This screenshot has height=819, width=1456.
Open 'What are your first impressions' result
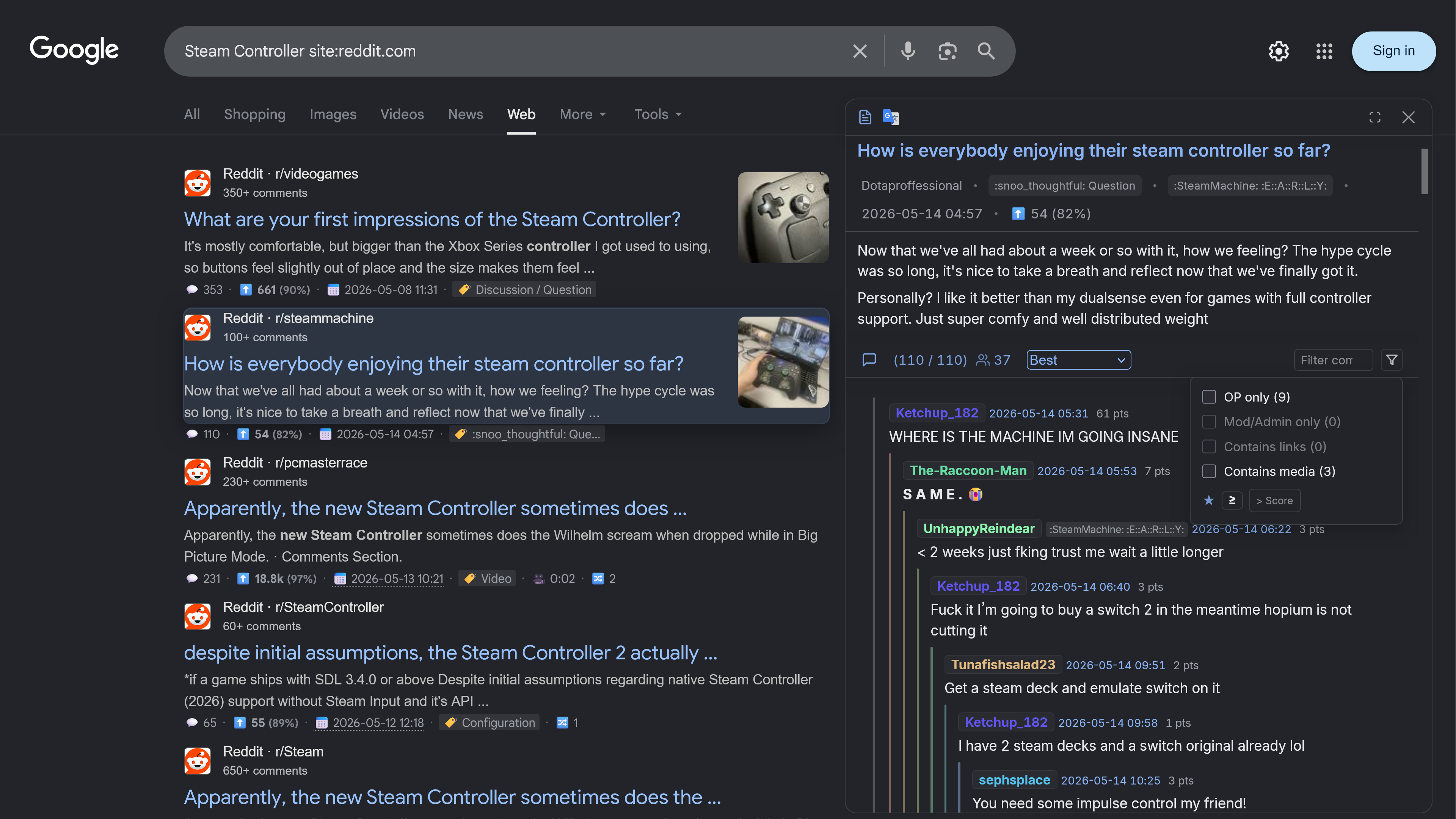(x=432, y=219)
